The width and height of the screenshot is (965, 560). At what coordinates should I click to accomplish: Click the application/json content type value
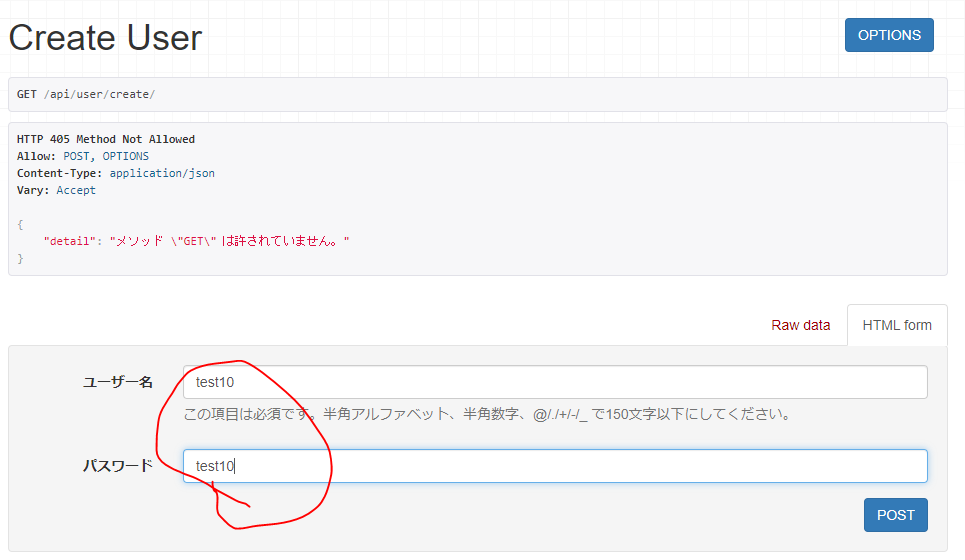coord(162,173)
